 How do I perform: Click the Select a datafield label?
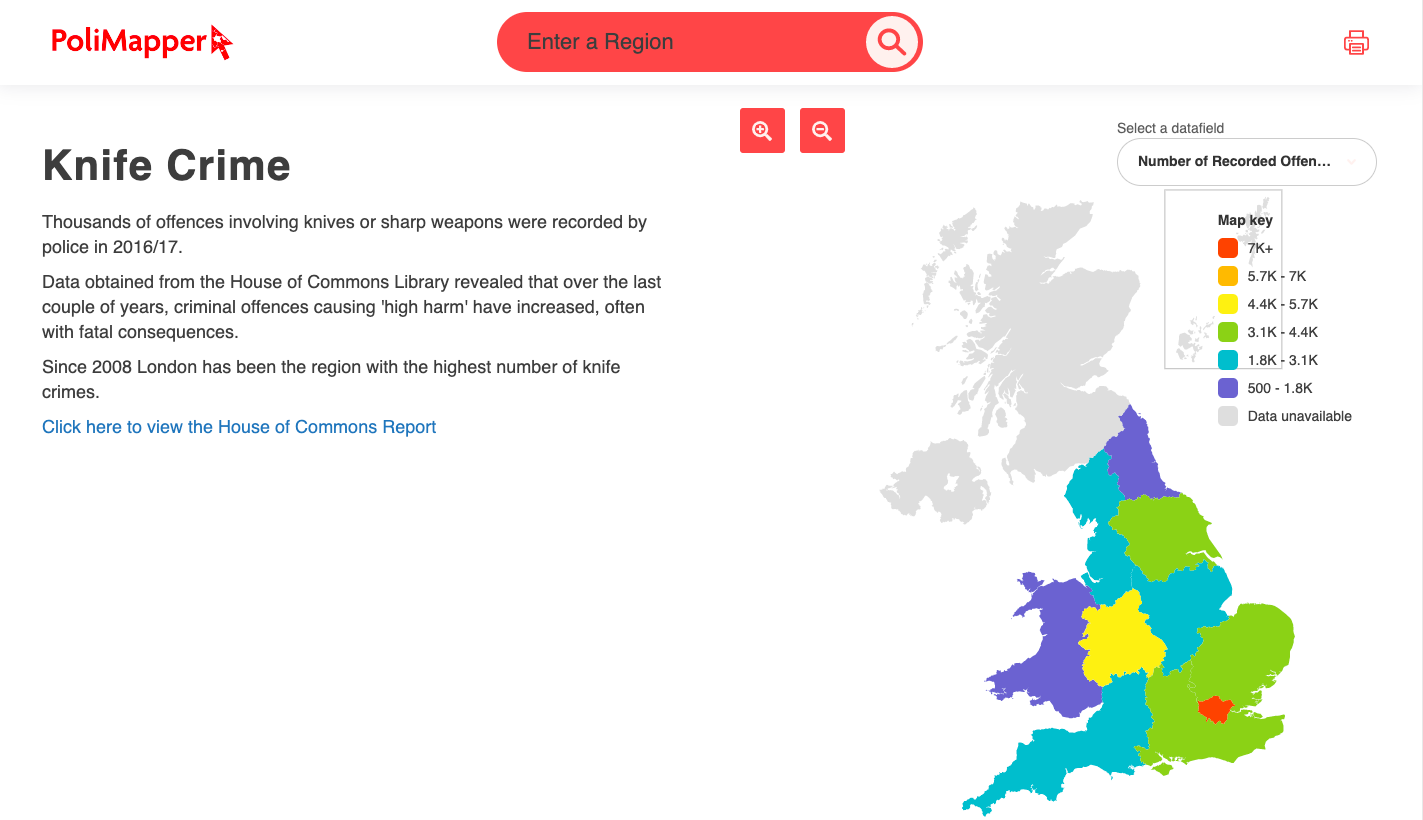[1170, 128]
